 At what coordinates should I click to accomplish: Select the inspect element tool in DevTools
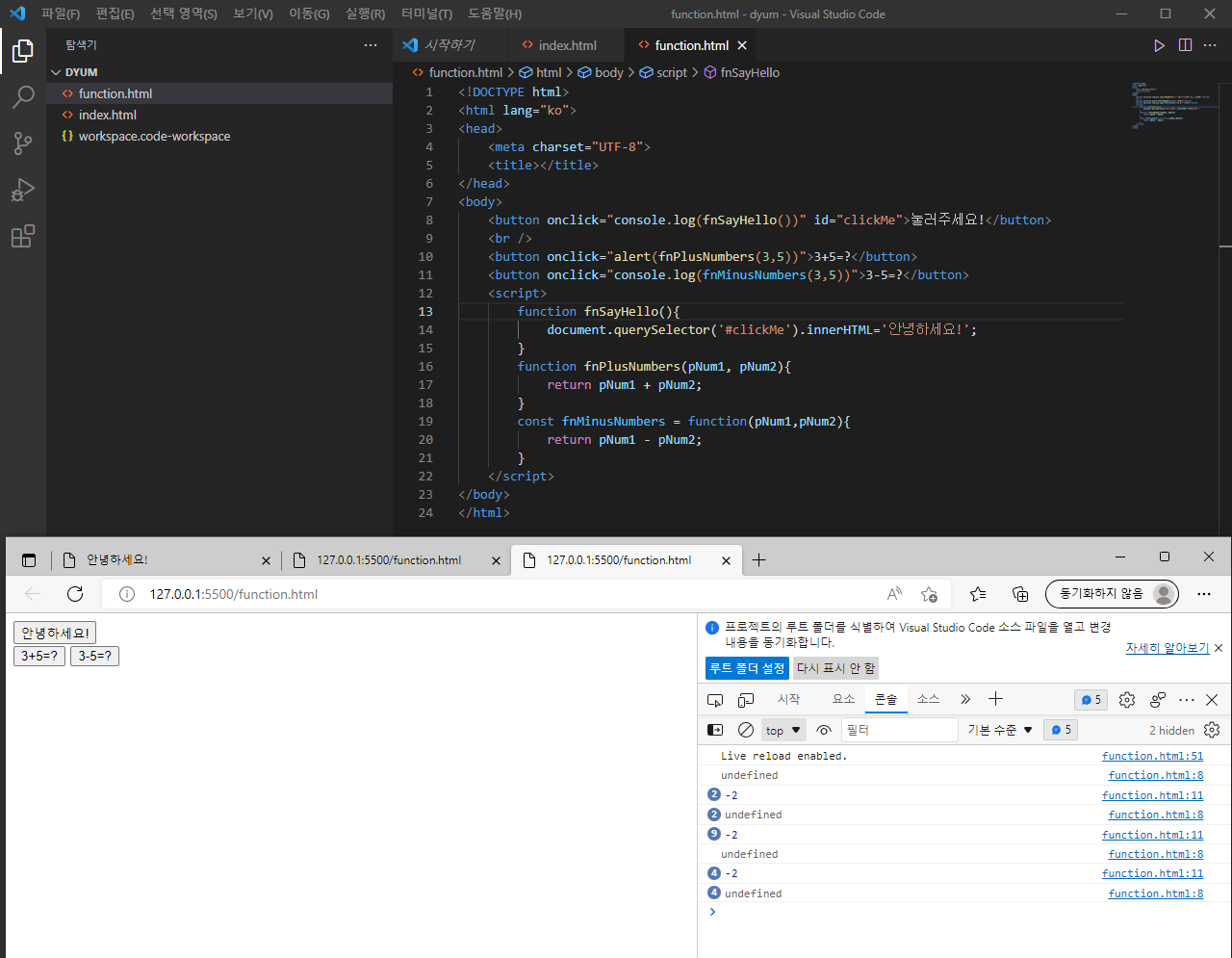715,700
